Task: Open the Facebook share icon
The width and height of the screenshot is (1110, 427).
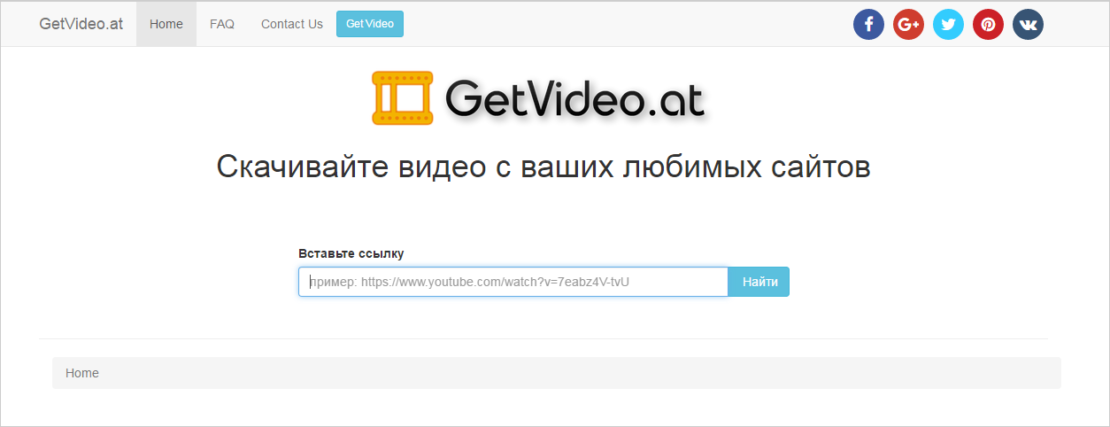Action: pyautogui.click(x=868, y=24)
